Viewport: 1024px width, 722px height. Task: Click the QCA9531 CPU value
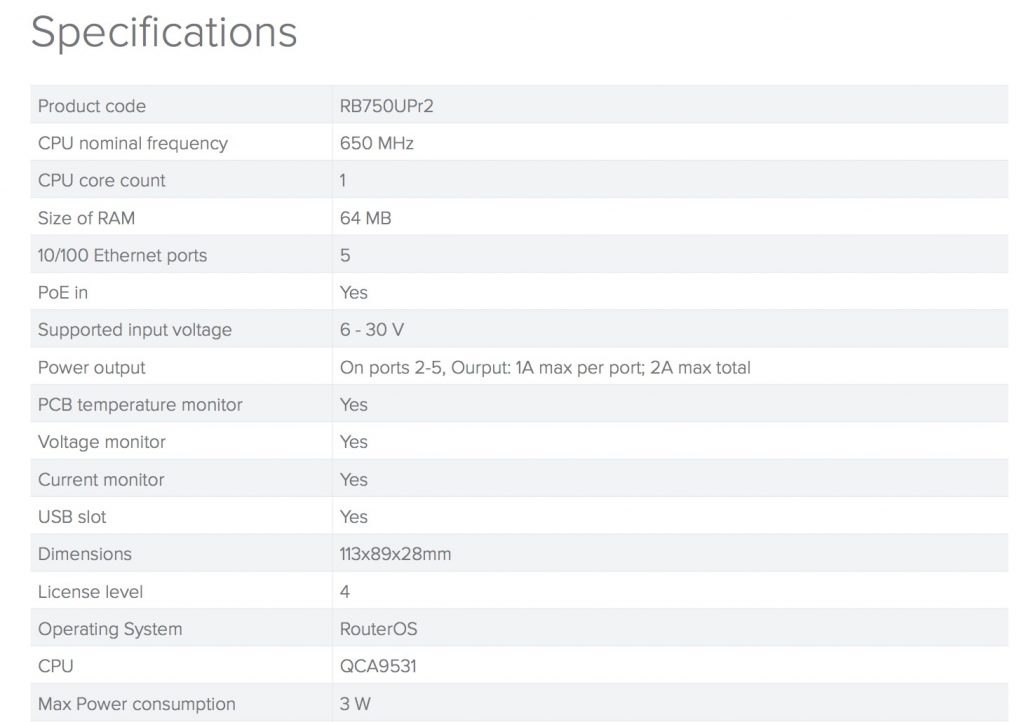coord(378,666)
